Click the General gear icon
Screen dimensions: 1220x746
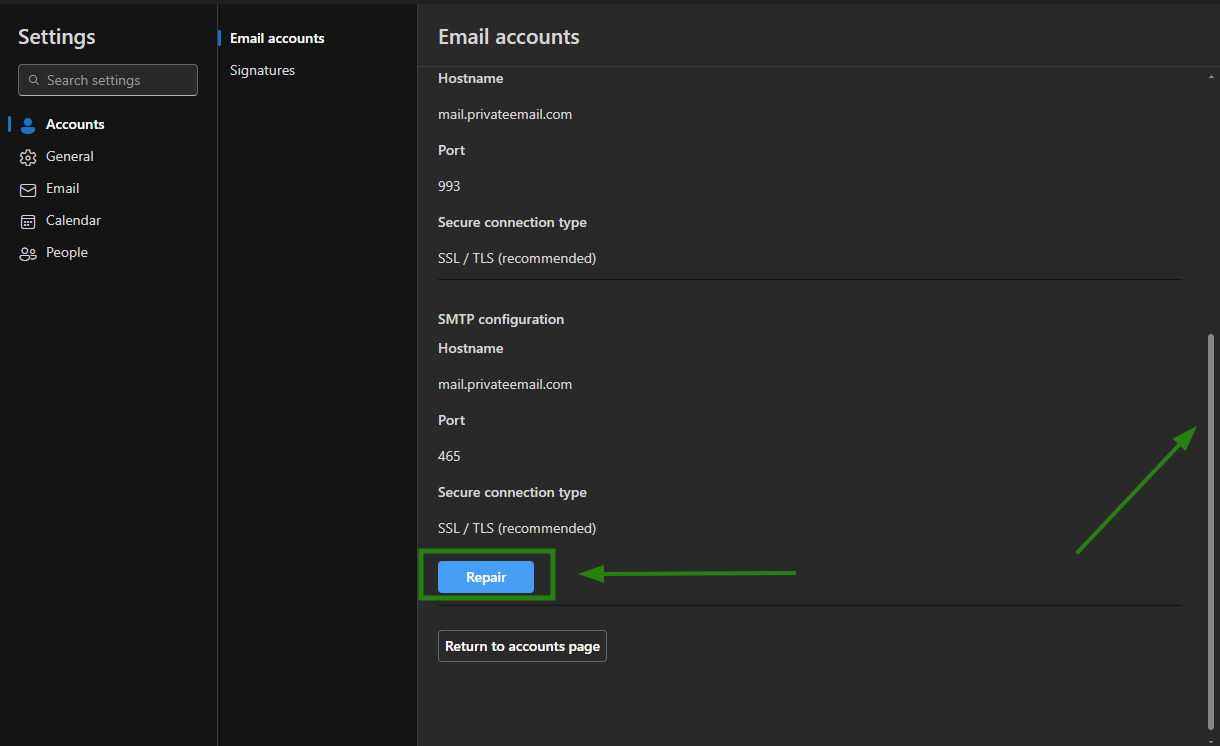pos(28,157)
